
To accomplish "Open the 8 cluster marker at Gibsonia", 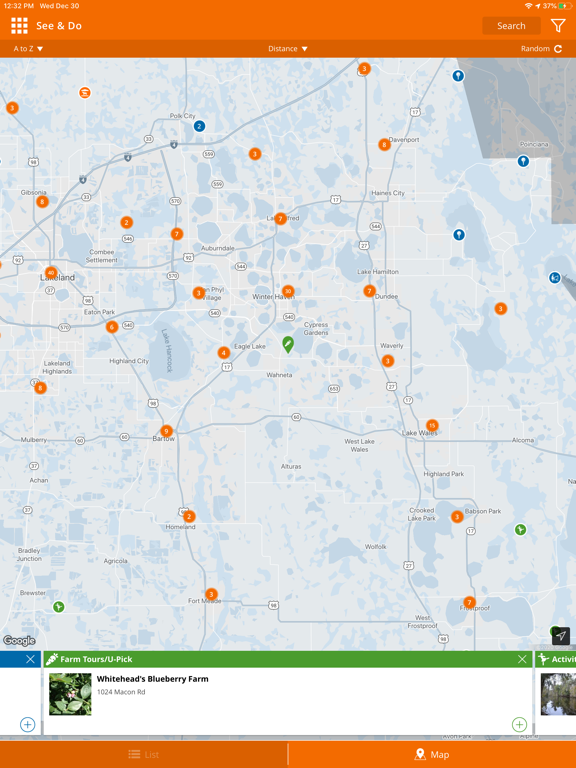I will pyautogui.click(x=43, y=201).
